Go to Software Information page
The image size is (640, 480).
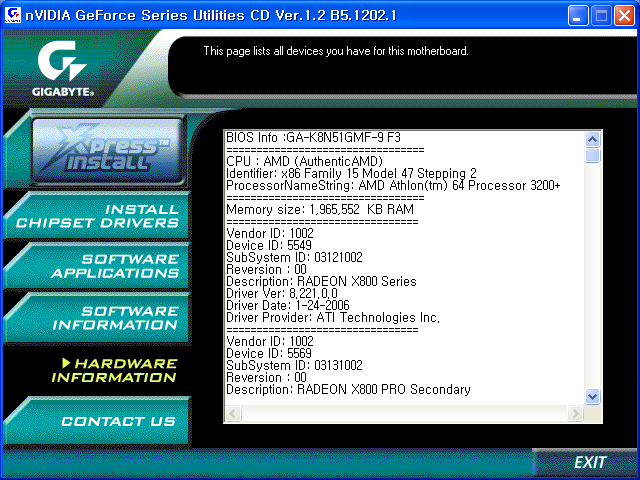(x=97, y=318)
